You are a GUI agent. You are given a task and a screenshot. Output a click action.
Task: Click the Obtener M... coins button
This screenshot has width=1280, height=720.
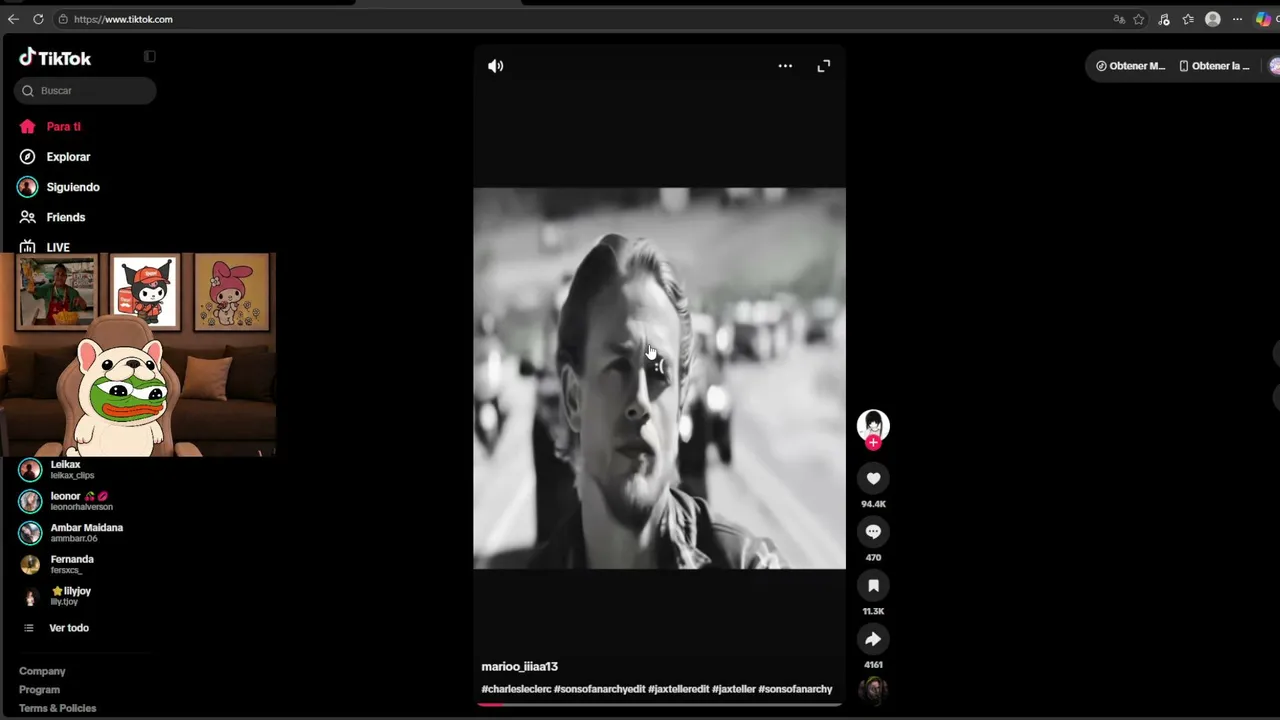pyautogui.click(x=1131, y=66)
